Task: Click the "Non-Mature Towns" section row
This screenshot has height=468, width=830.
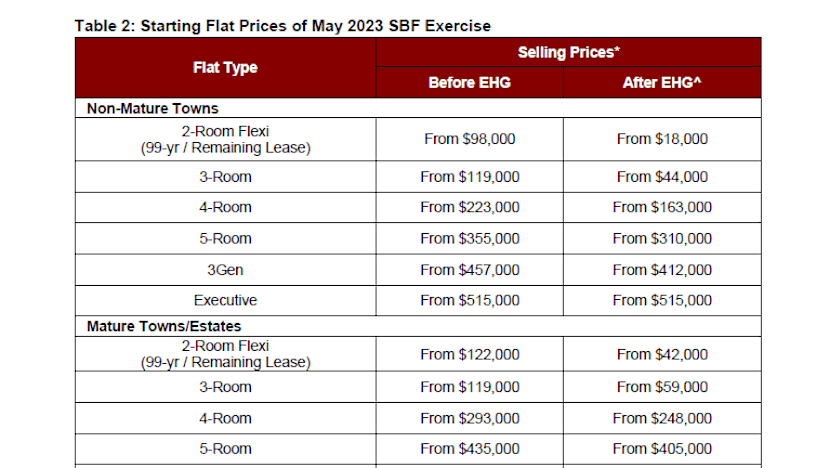Action: click(153, 108)
